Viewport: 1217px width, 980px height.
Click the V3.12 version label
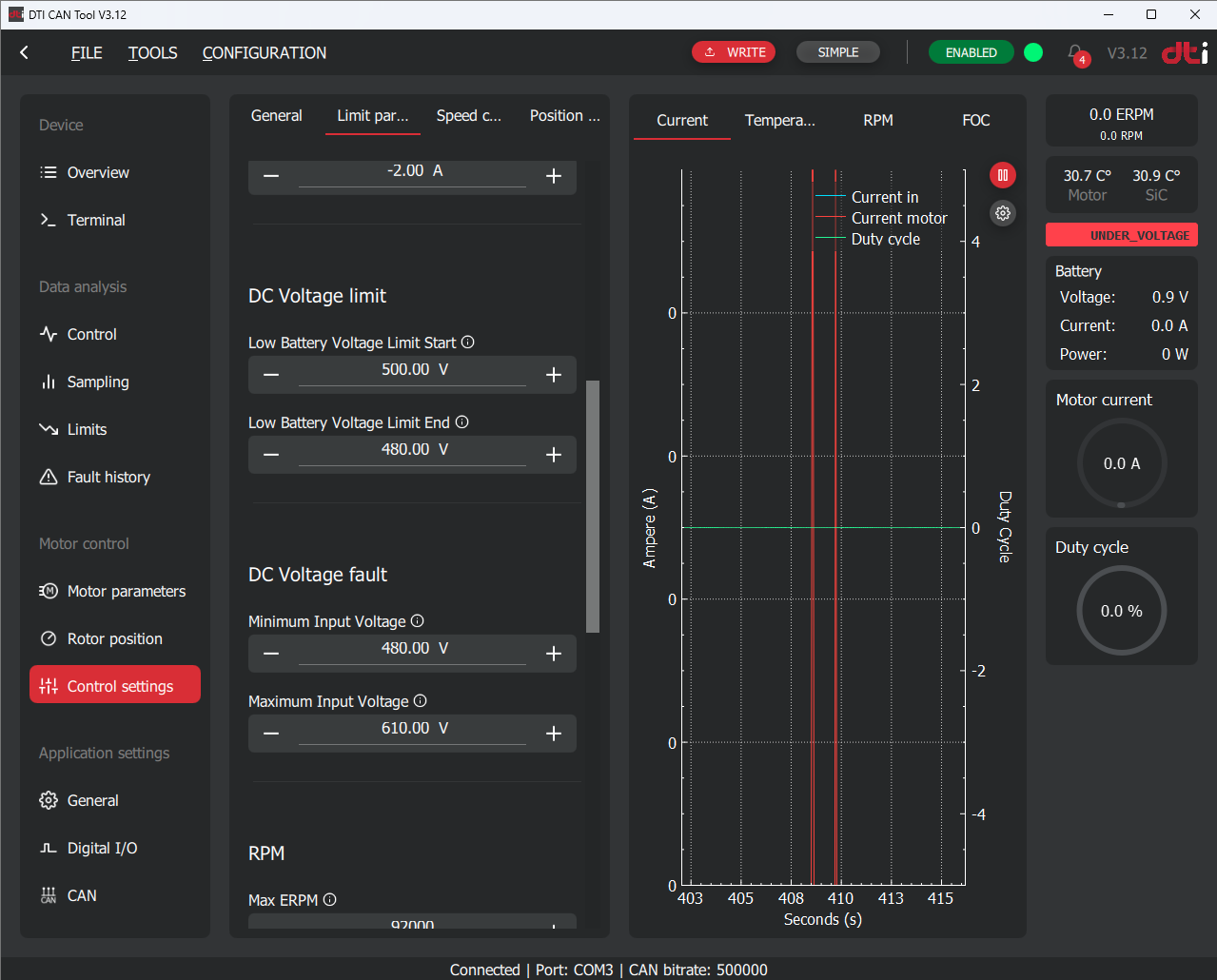(x=1128, y=53)
